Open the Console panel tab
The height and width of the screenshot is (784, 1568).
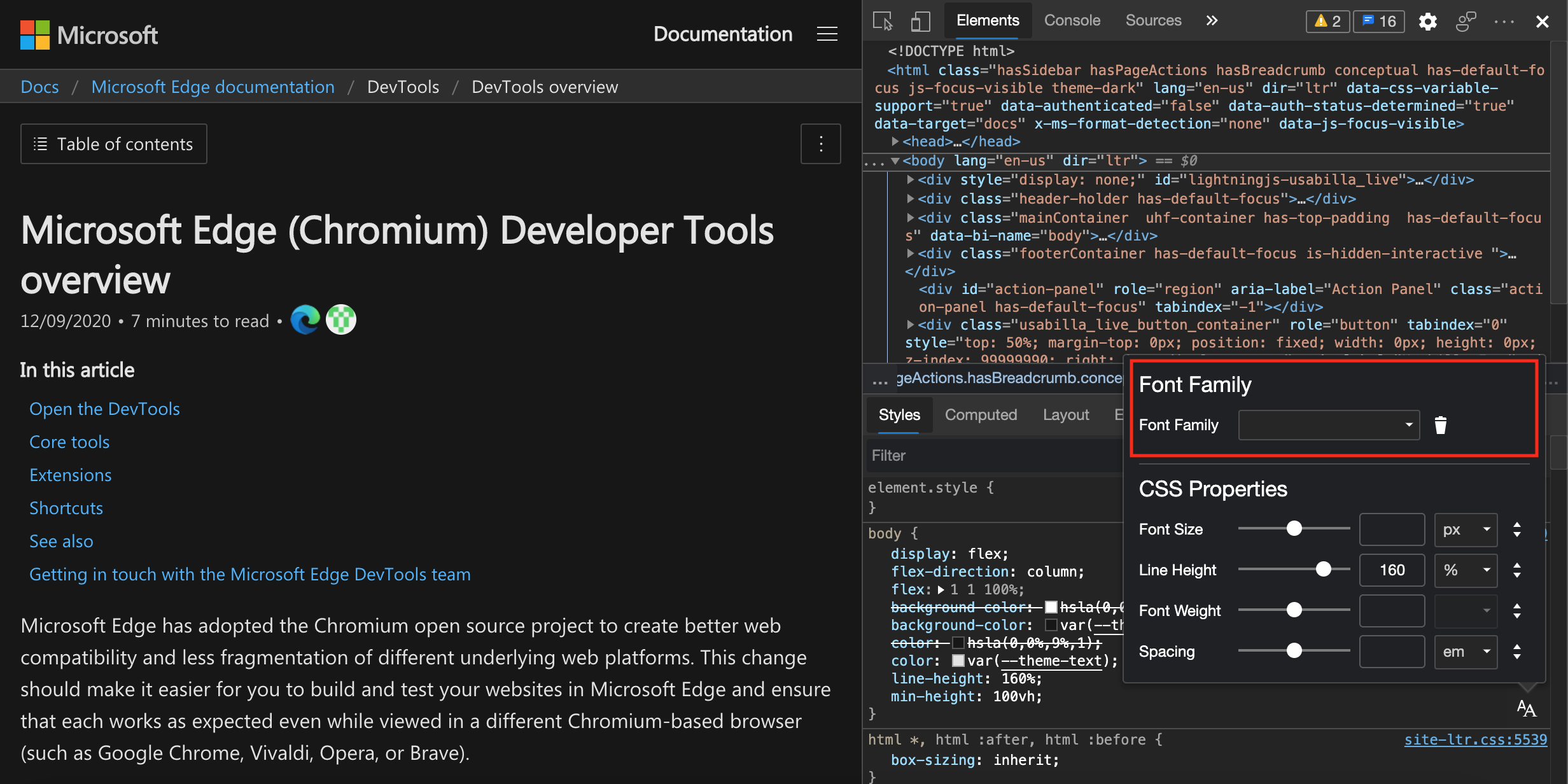point(1072,19)
